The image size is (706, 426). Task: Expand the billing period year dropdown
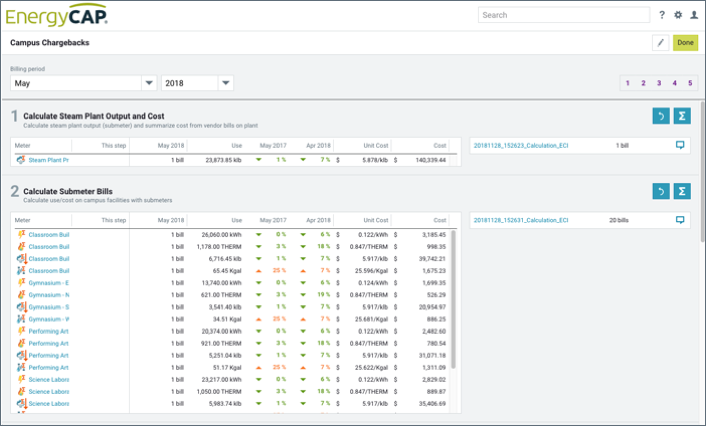[x=226, y=83]
